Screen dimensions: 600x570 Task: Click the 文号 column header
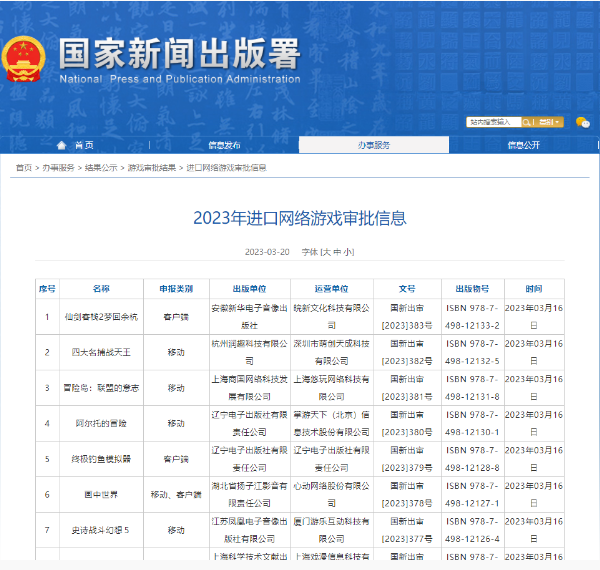tap(407, 289)
